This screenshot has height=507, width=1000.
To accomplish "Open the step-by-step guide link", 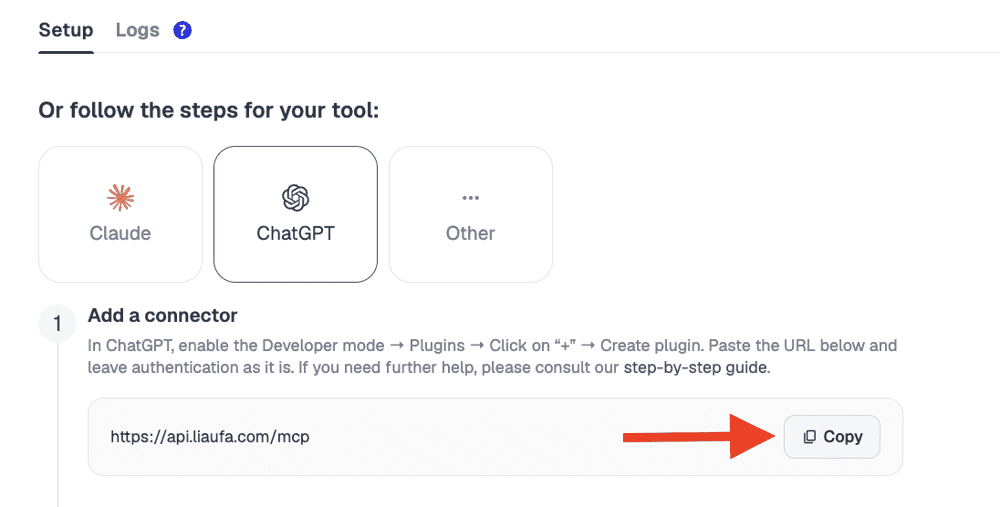I will tap(696, 367).
